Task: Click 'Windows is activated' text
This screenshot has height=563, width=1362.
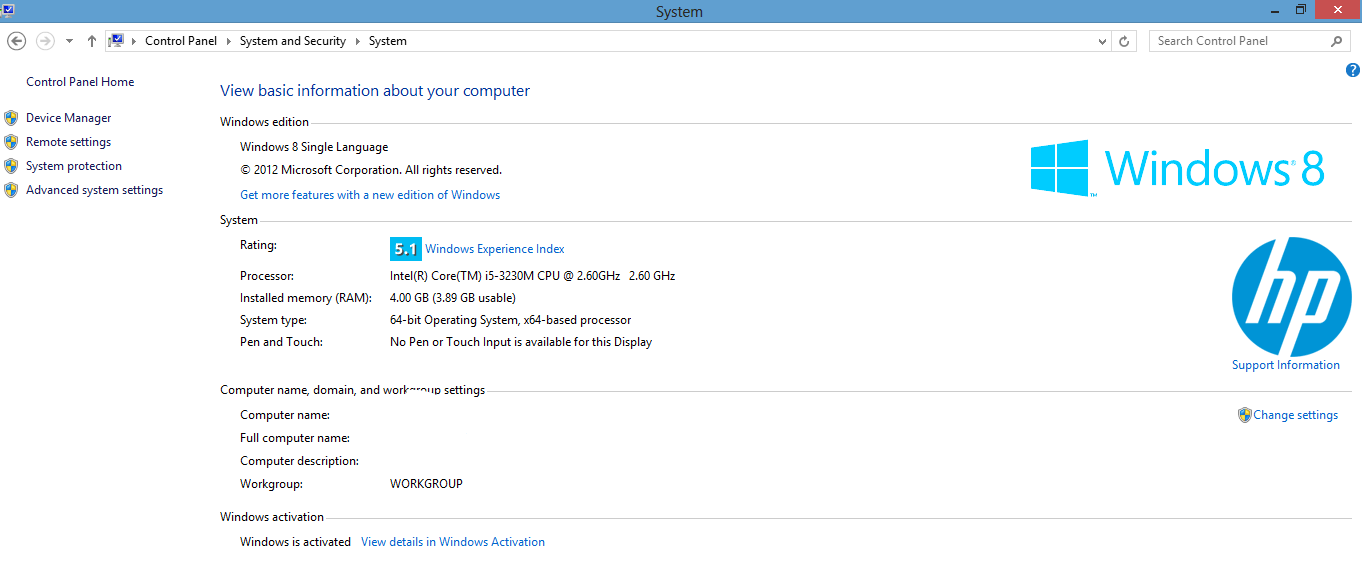Action: click(295, 542)
